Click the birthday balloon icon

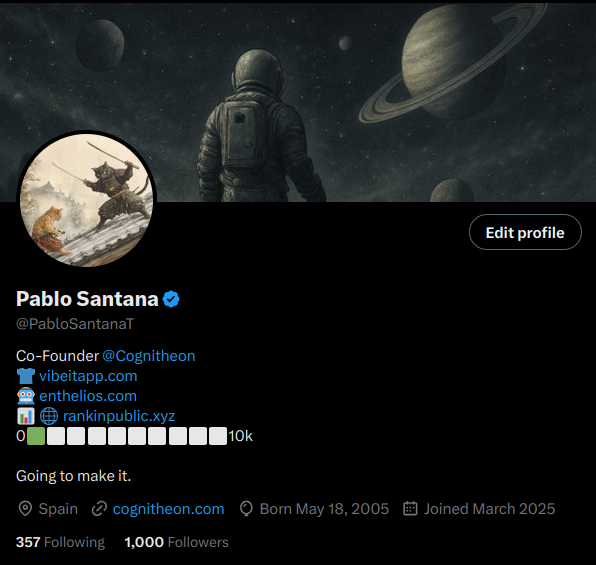click(x=246, y=509)
